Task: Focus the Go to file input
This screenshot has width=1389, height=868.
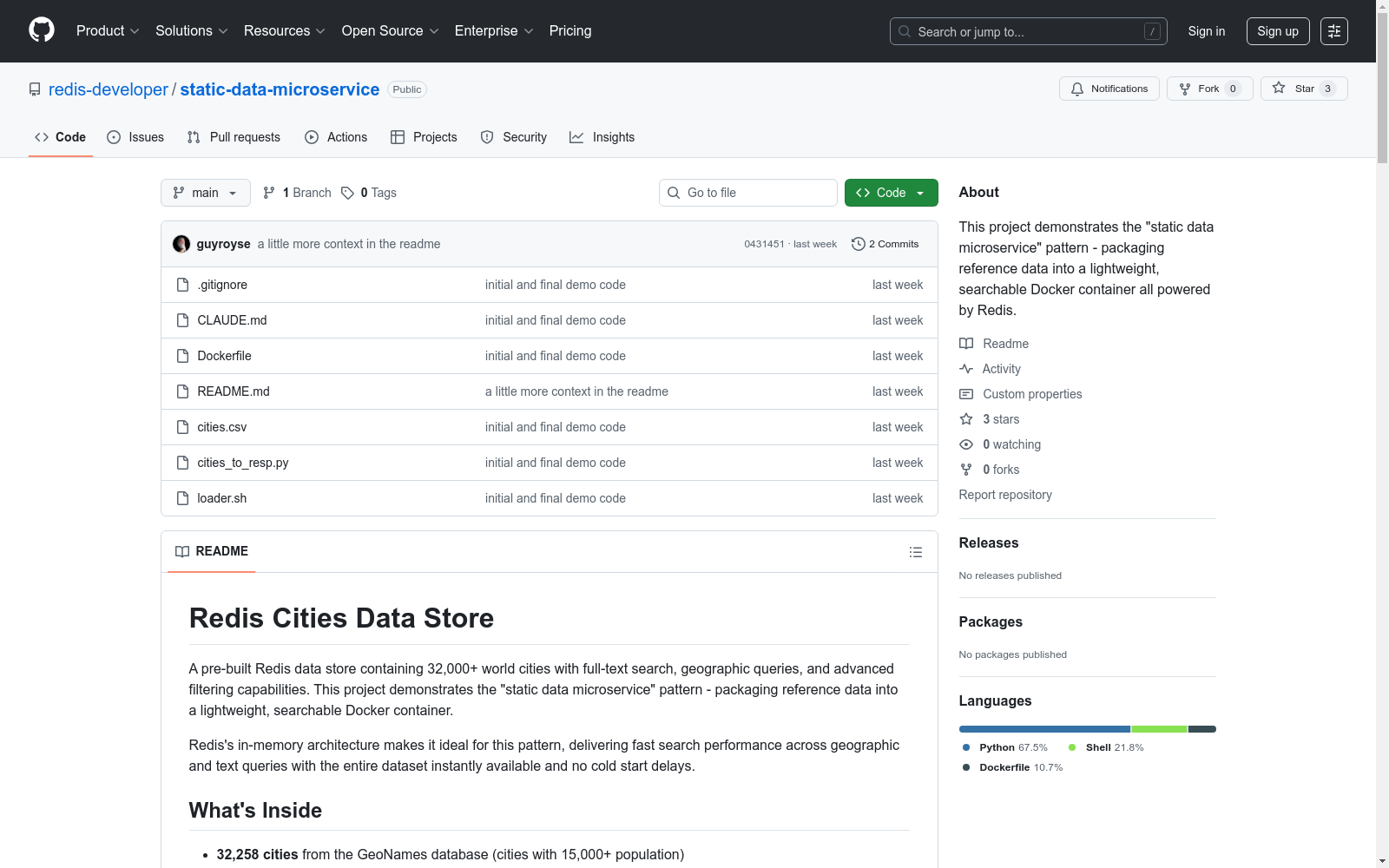Action: (748, 193)
